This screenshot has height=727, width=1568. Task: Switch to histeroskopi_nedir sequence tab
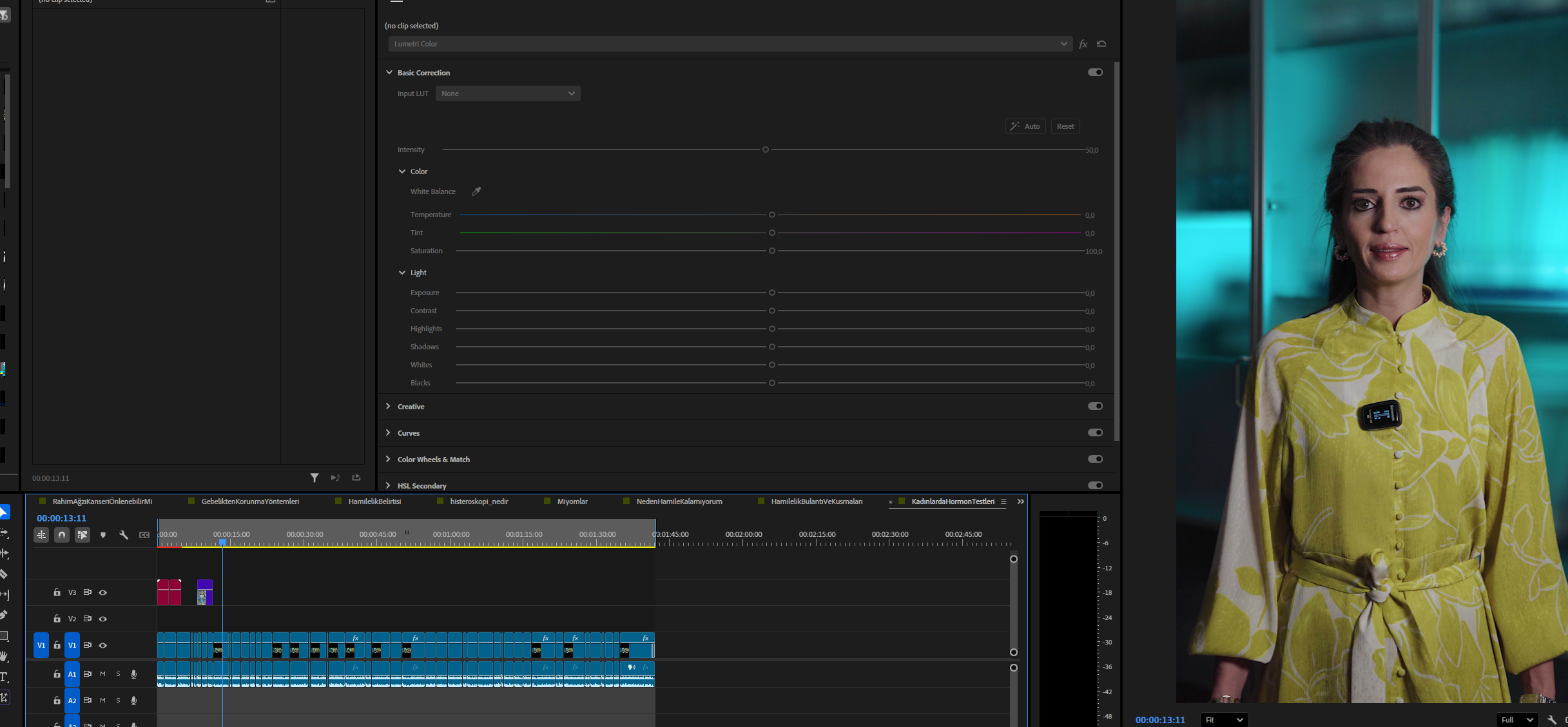[479, 501]
